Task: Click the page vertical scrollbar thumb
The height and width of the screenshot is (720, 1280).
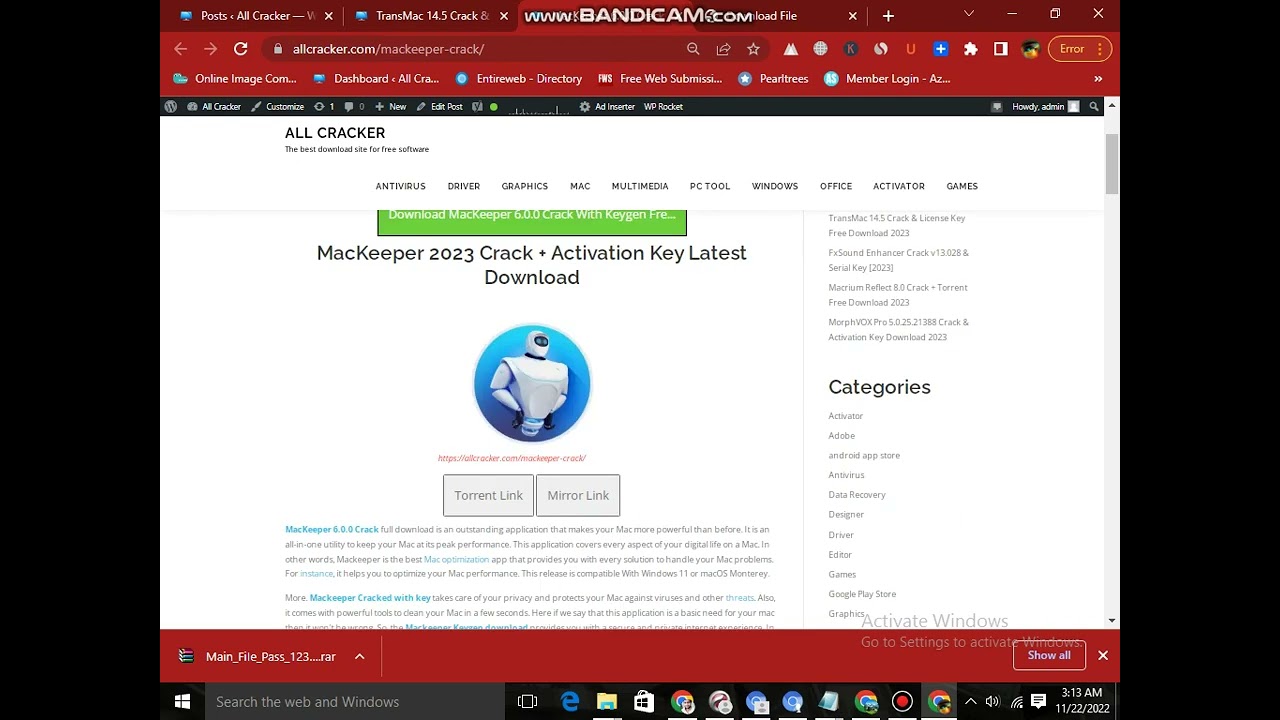Action: click(x=1111, y=163)
